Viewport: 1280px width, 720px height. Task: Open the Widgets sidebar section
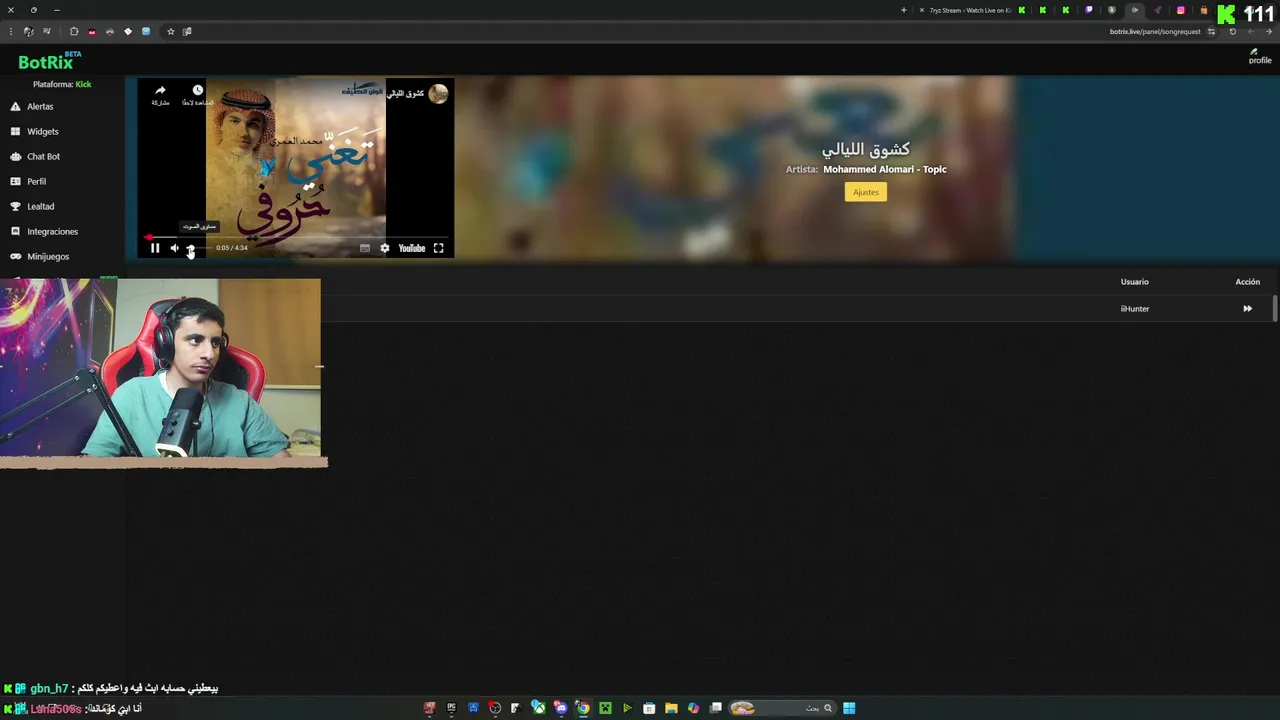[x=42, y=131]
